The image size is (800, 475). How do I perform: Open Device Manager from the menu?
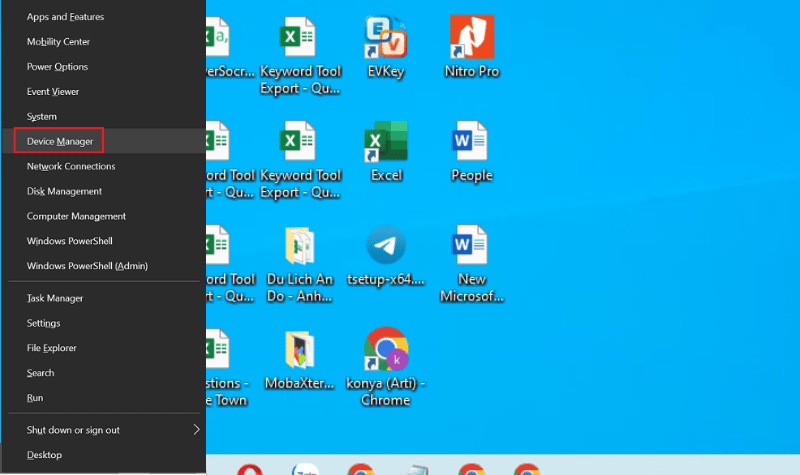pyautogui.click(x=60, y=141)
